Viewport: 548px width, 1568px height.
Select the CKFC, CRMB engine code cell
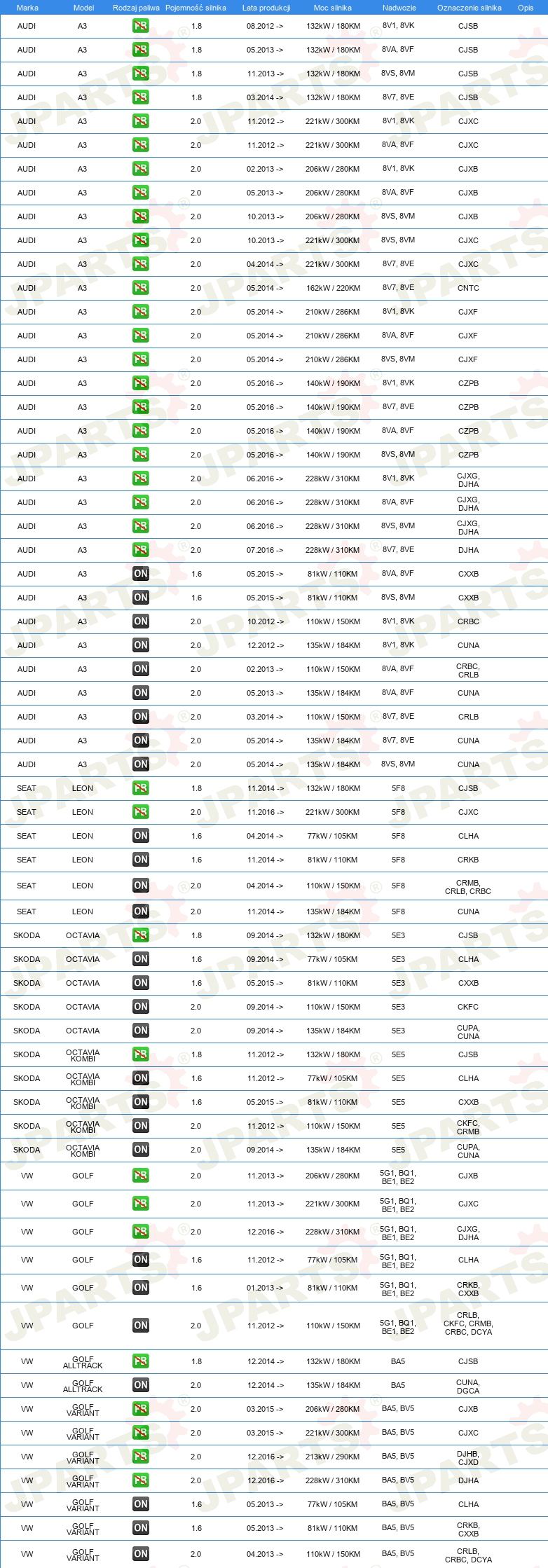point(468,1127)
